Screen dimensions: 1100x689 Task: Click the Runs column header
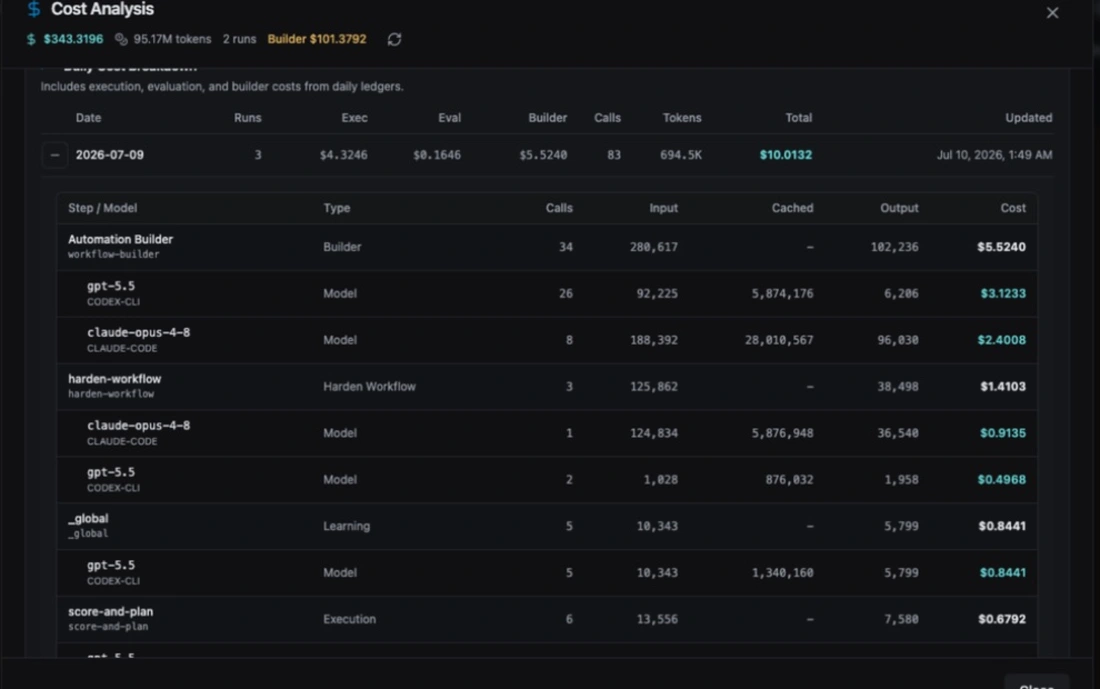click(x=248, y=118)
